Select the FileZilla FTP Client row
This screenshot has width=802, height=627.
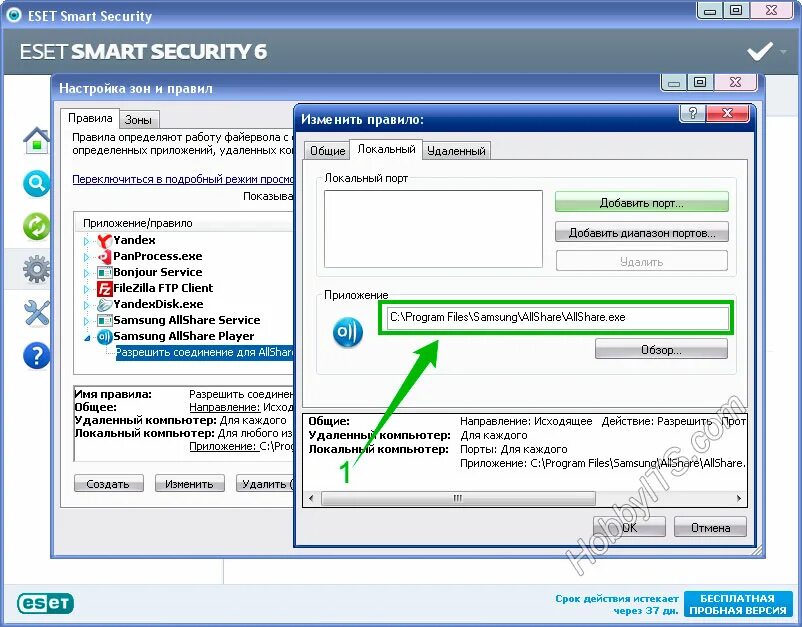(x=163, y=288)
